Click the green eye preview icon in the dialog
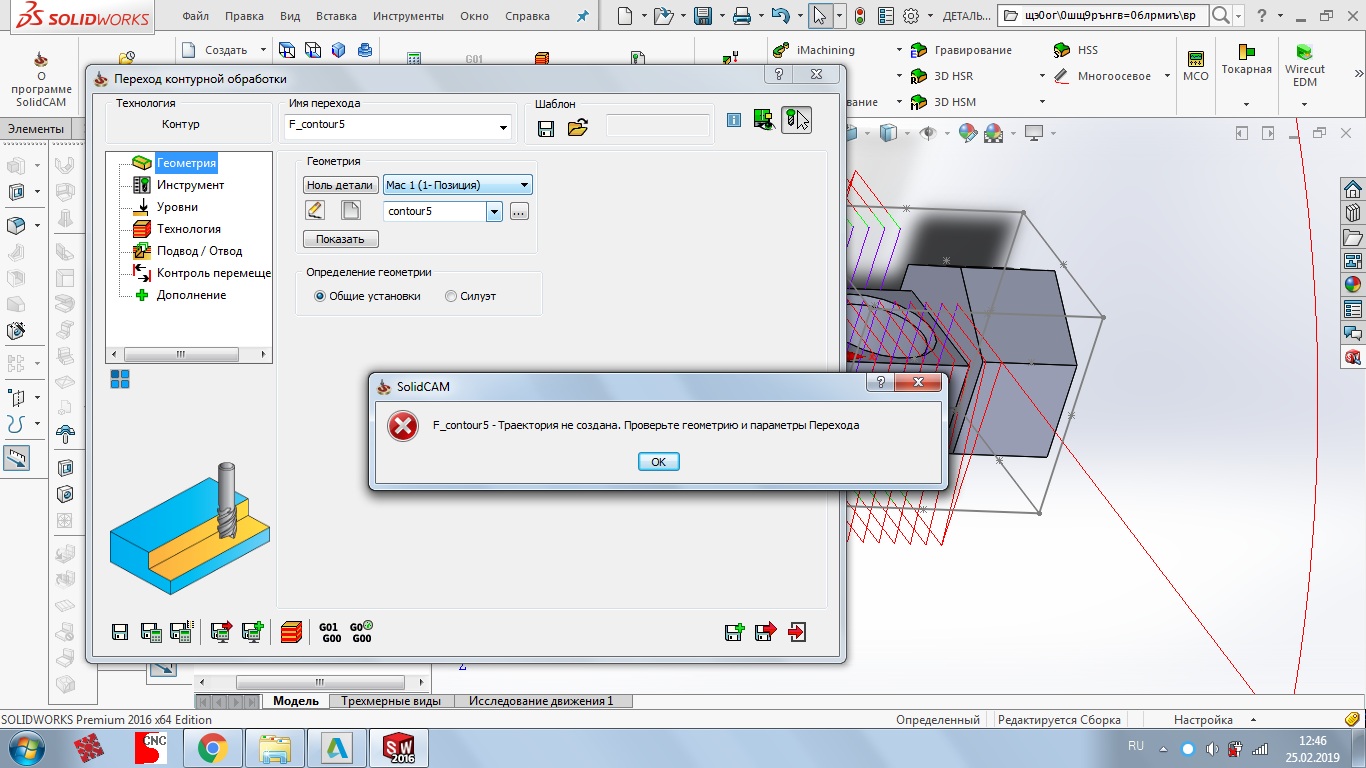 (765, 120)
